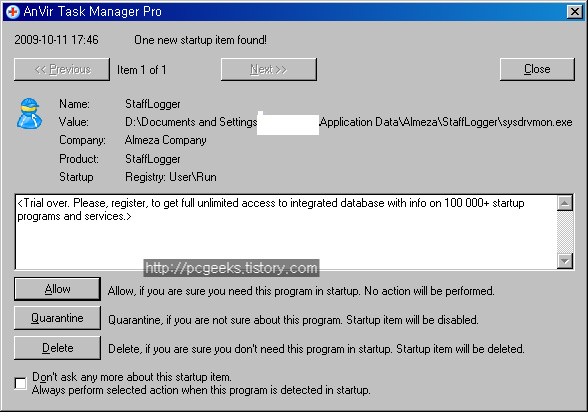Viewport: 588px width, 412px height.
Task: Click the Delete explanation text
Action: 316,349
